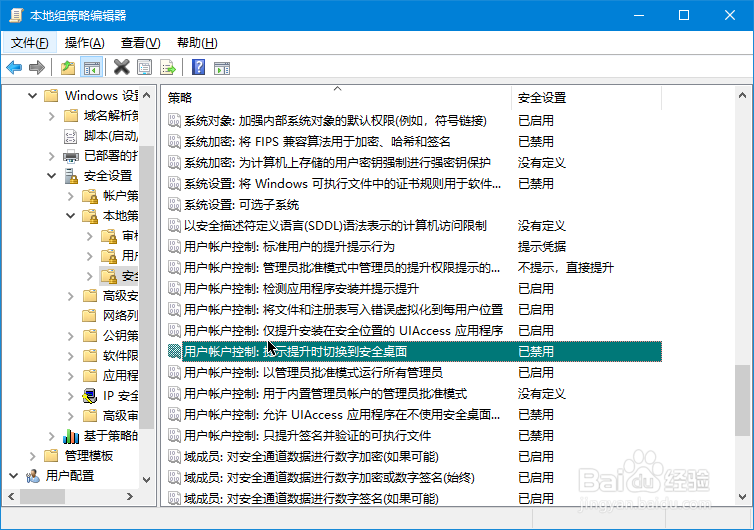
Task: Click the Export list toolbar icon
Action: (168, 67)
